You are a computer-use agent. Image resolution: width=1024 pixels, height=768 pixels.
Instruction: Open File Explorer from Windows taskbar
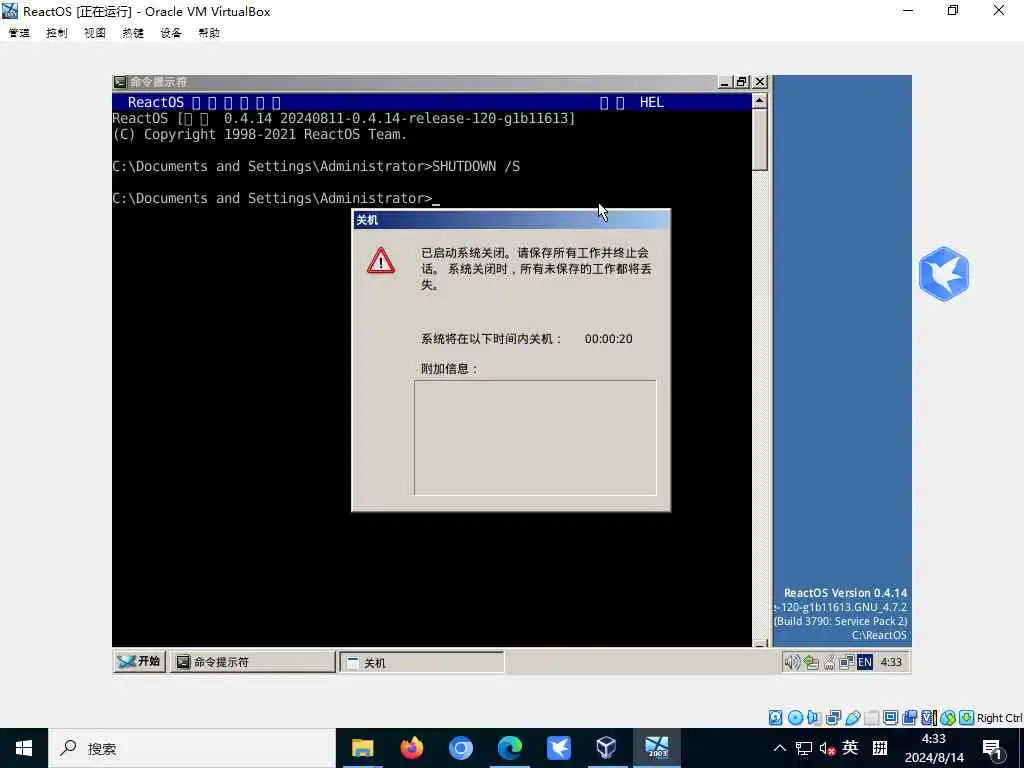coord(362,748)
